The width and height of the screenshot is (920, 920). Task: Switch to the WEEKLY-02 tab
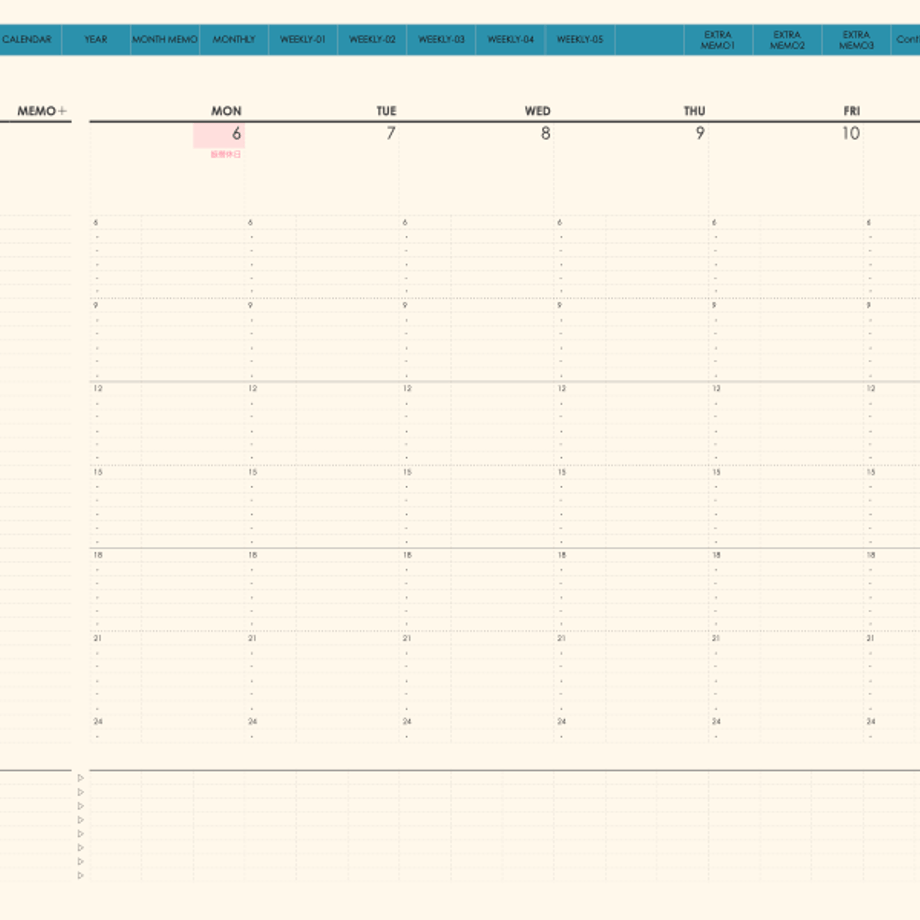pos(372,40)
